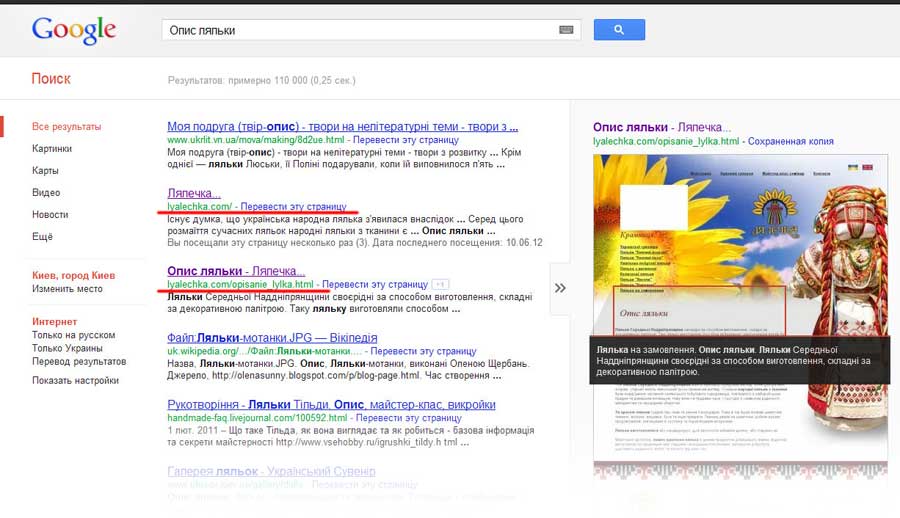The image size is (900, 518).
Task: Click the +1 button beside Опис ляльки result
Action: tap(440, 284)
